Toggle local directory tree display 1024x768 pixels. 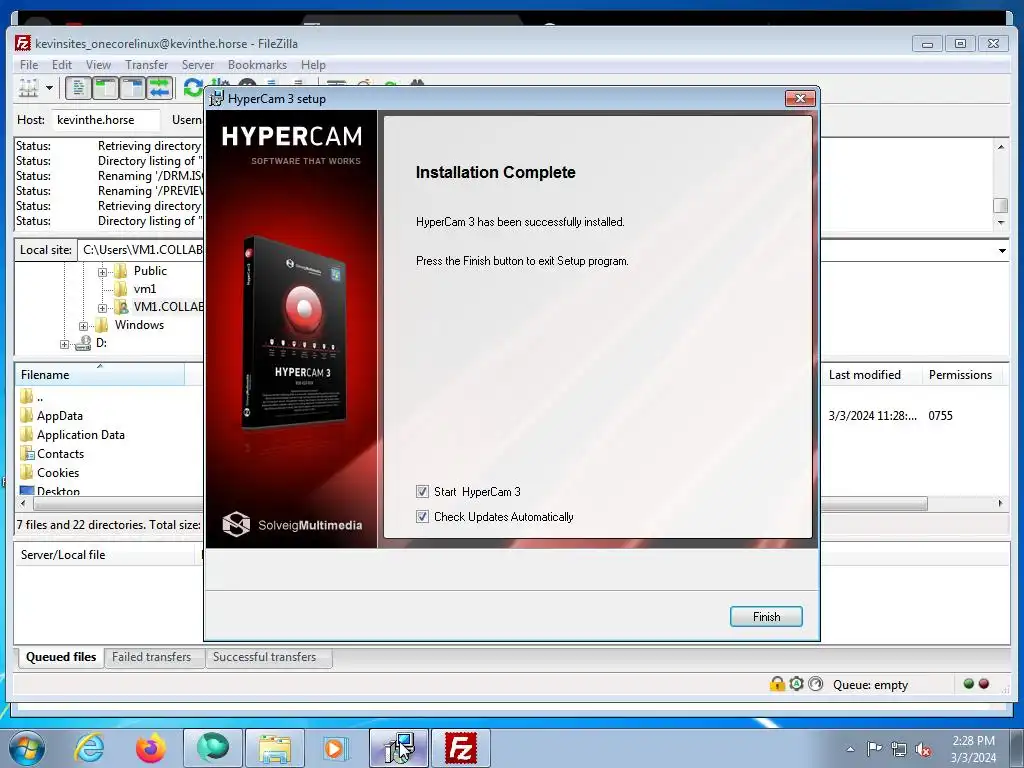105,88
